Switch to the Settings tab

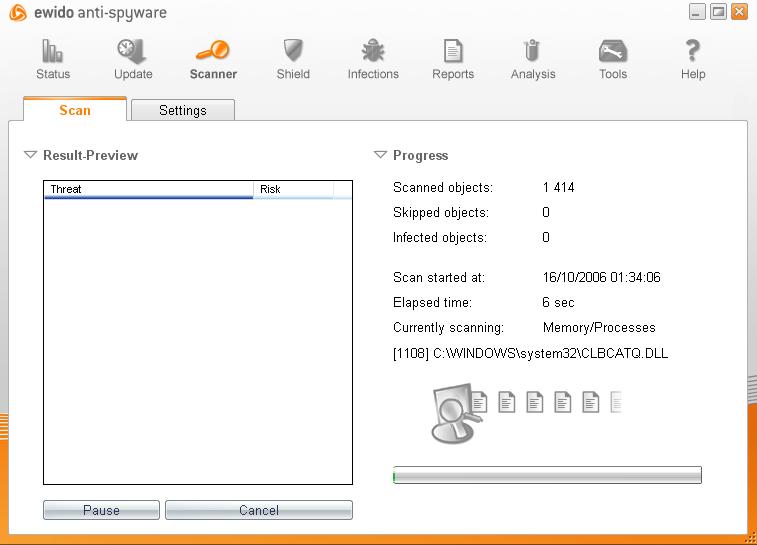click(x=183, y=110)
